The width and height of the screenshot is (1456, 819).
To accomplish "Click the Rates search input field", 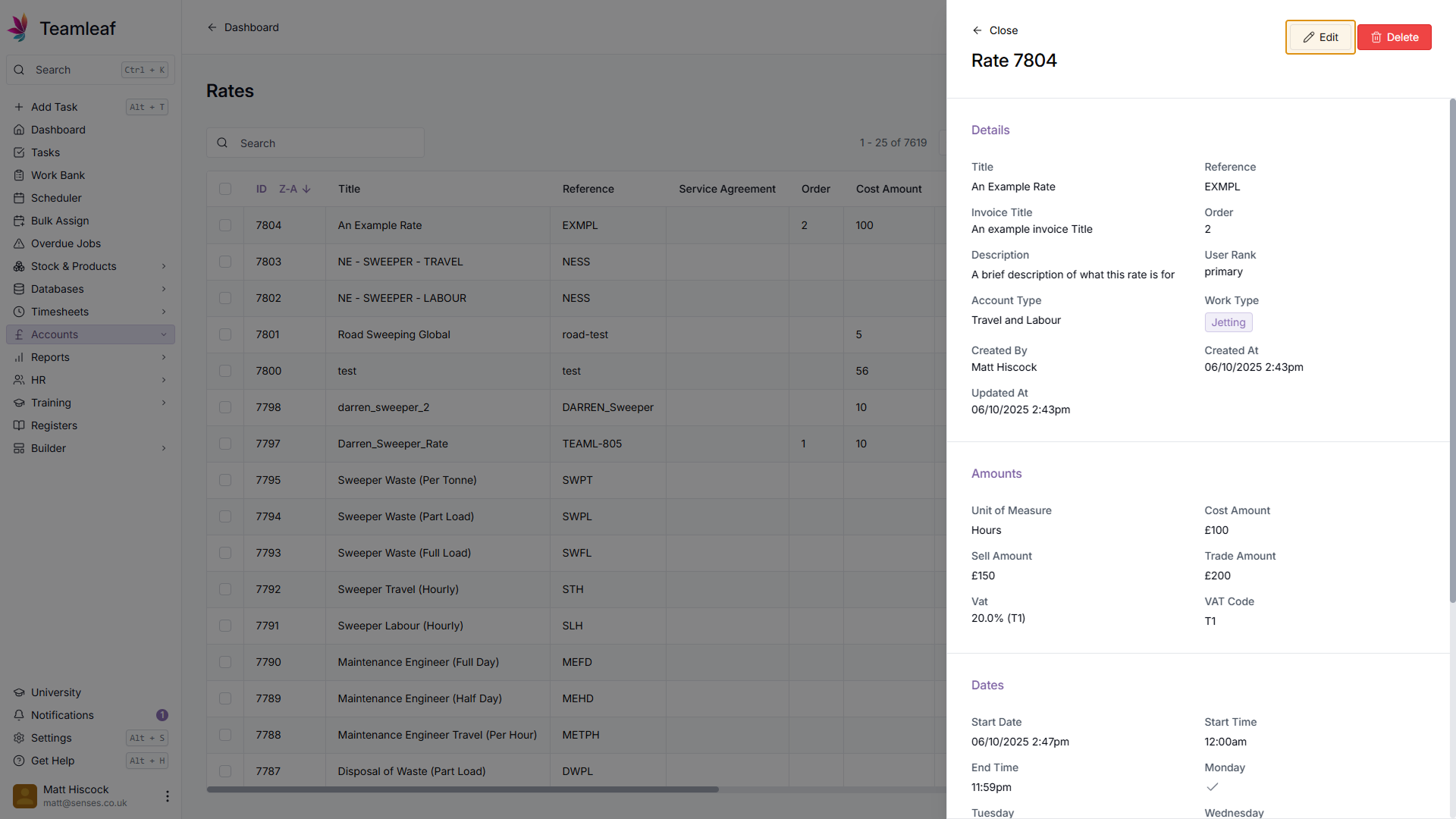I will [326, 143].
